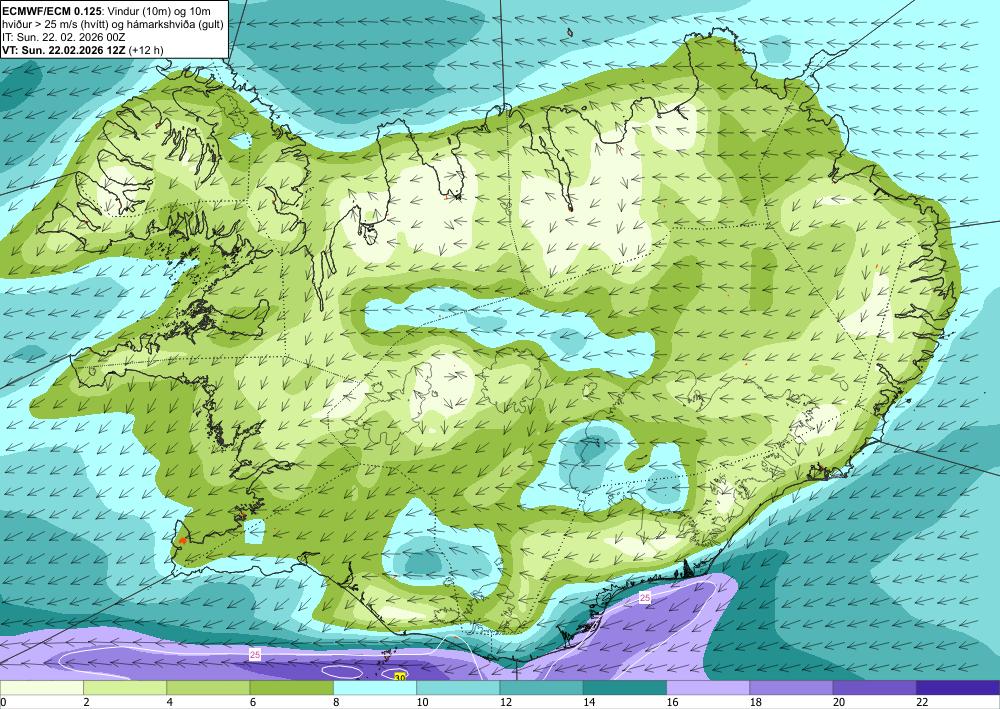The width and height of the screenshot is (1000, 709).
Task: Select the 18–20 purple legend swatch
Action: pos(791,687)
